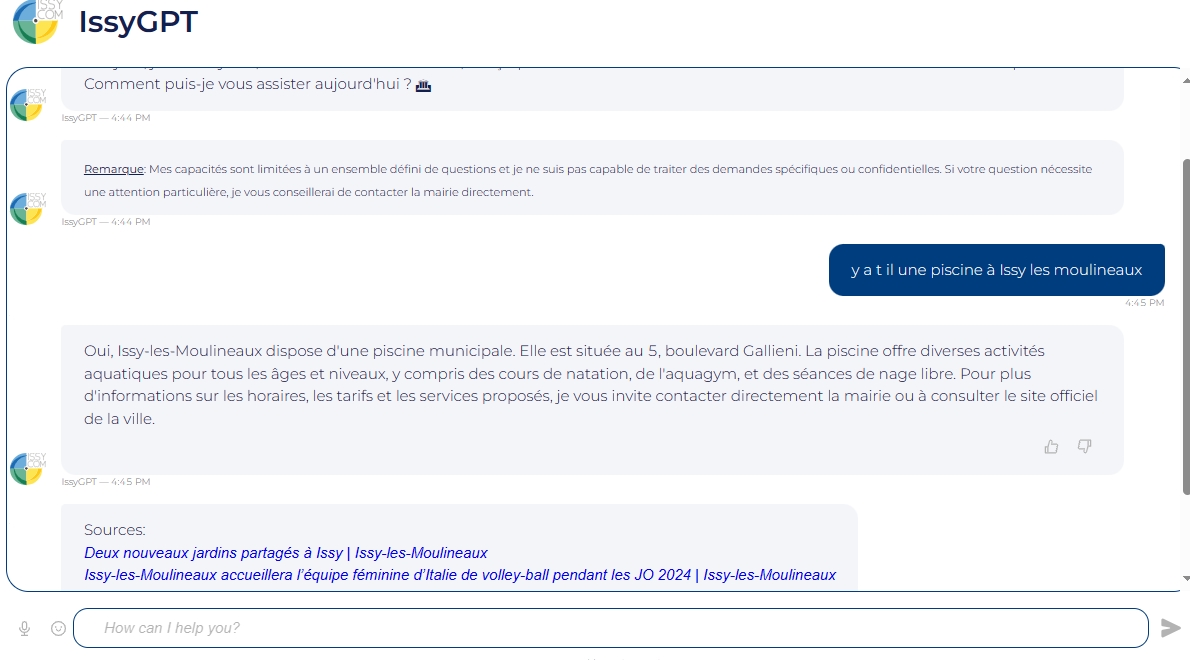Open the emoji picker smiley icon

(x=58, y=628)
